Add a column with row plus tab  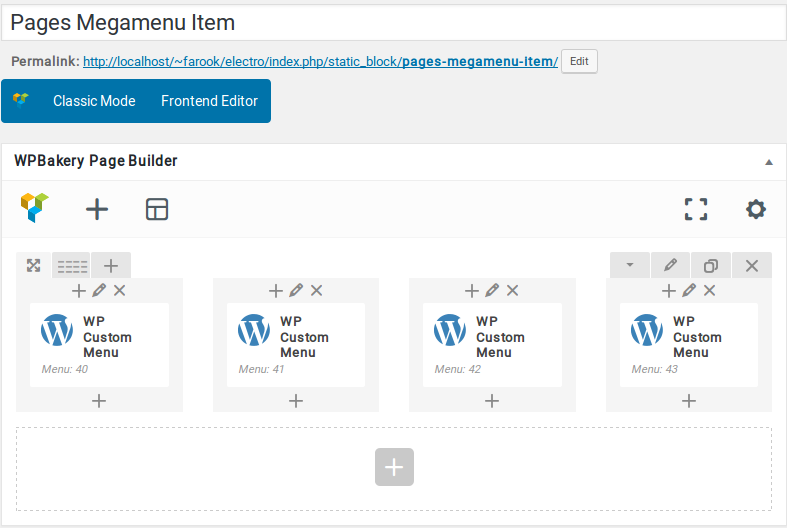point(111,266)
